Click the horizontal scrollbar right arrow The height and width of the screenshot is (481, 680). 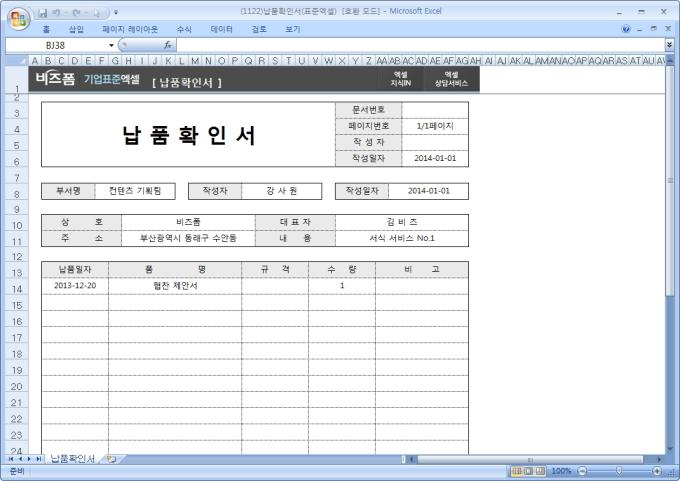point(659,459)
